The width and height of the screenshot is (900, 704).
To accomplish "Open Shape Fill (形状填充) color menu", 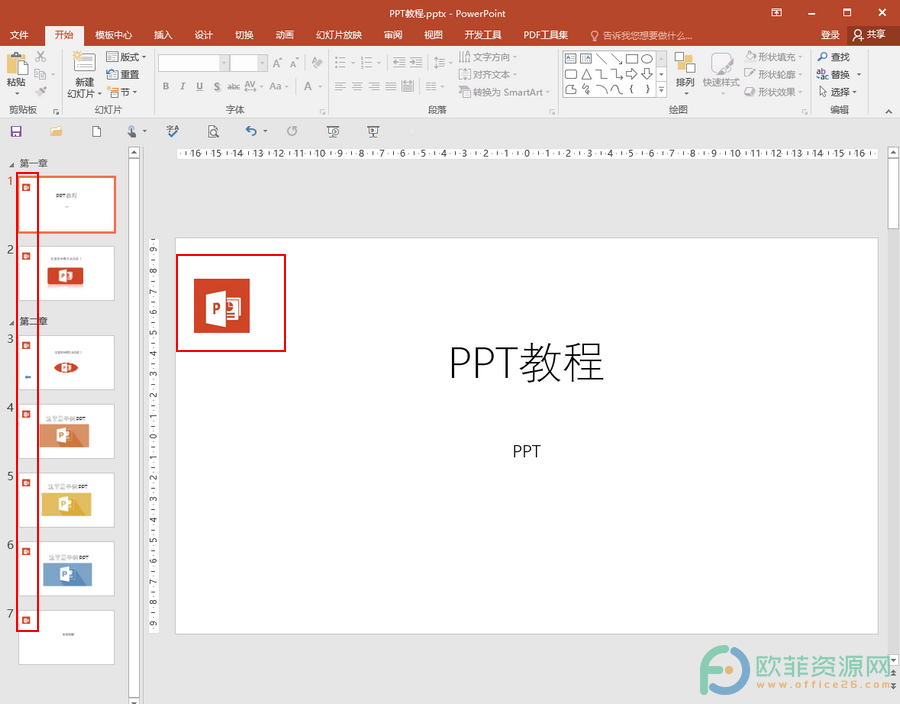I will [774, 57].
